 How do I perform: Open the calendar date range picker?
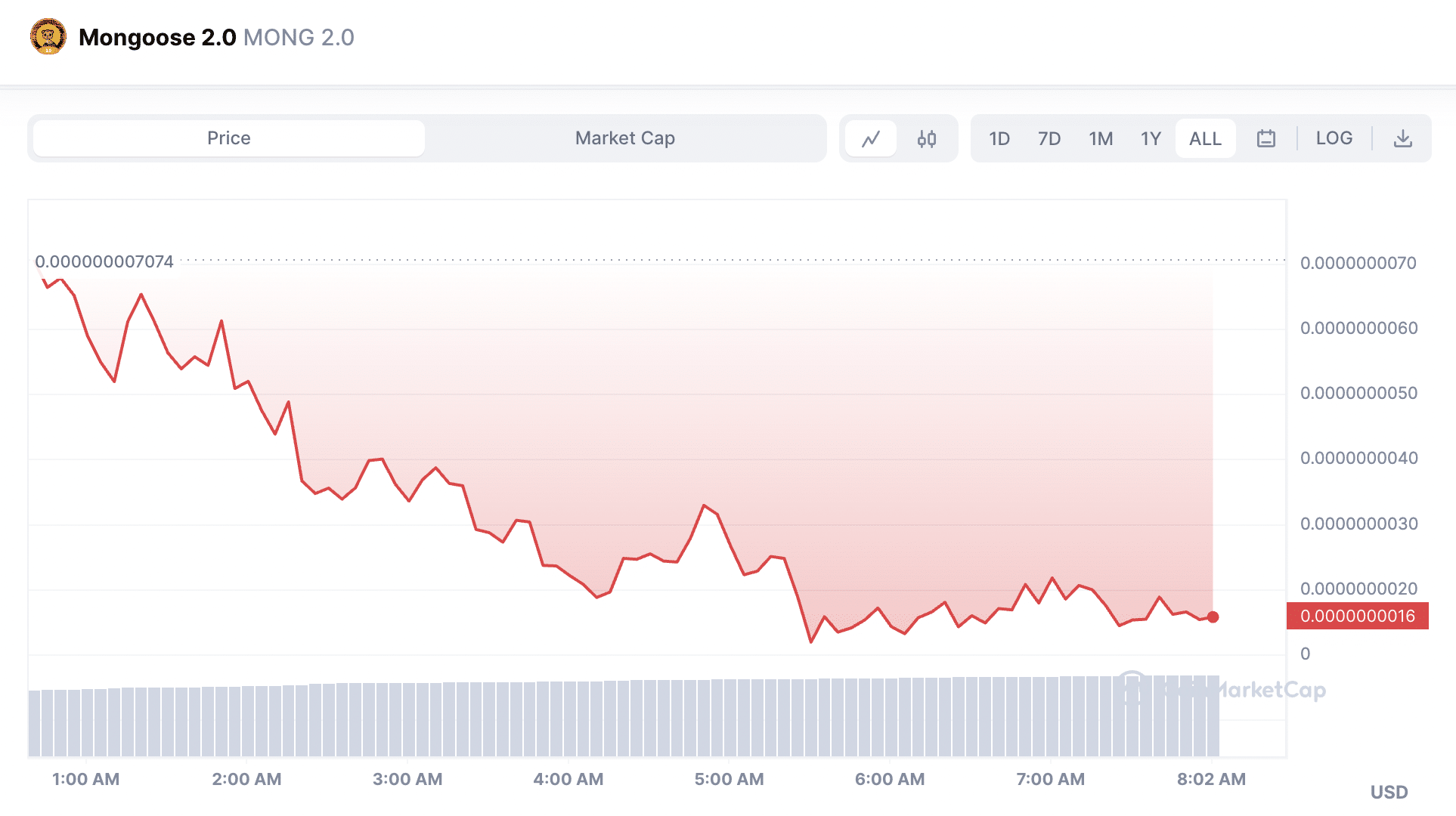click(1266, 138)
